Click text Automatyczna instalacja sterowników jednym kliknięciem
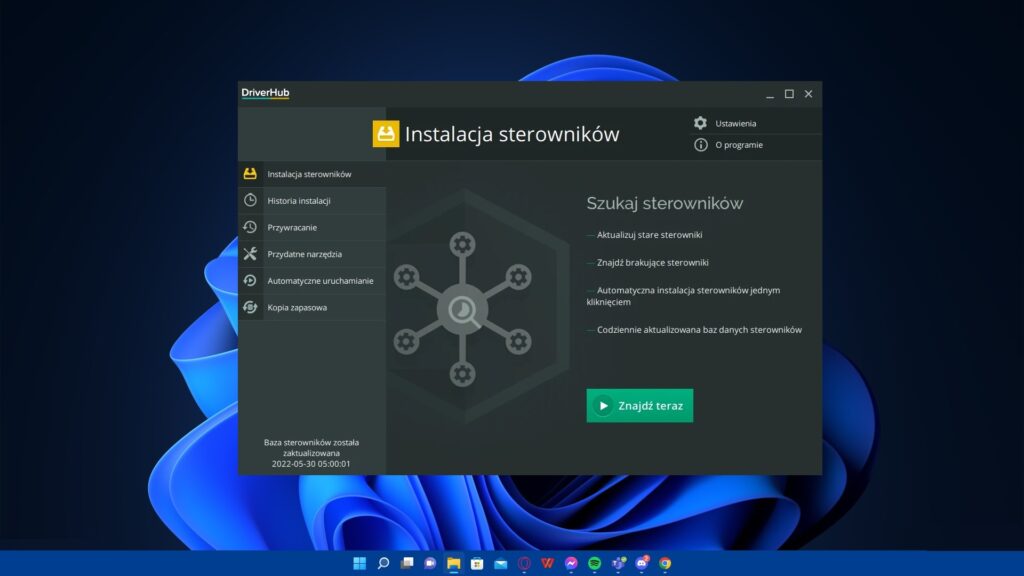The width and height of the screenshot is (1024, 576). point(683,296)
